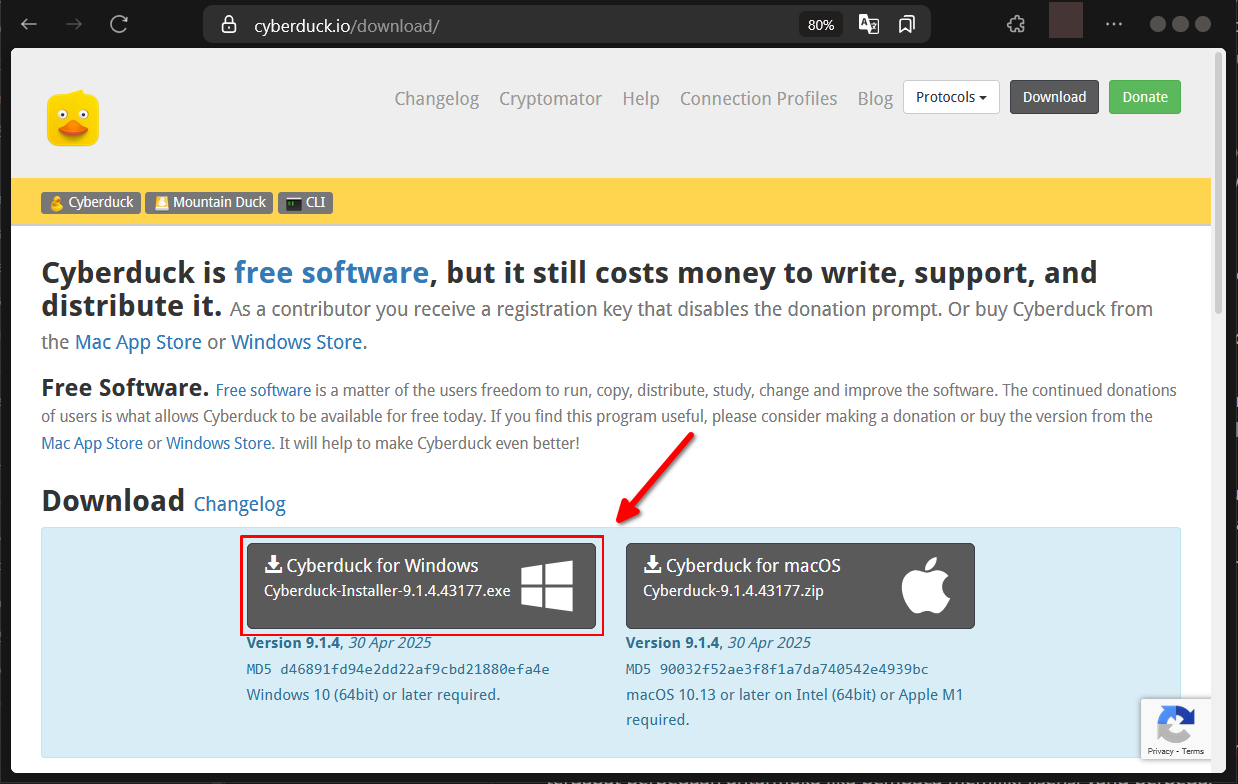Open Connection Profiles in the navigation
The image size is (1238, 784).
pyautogui.click(x=759, y=98)
